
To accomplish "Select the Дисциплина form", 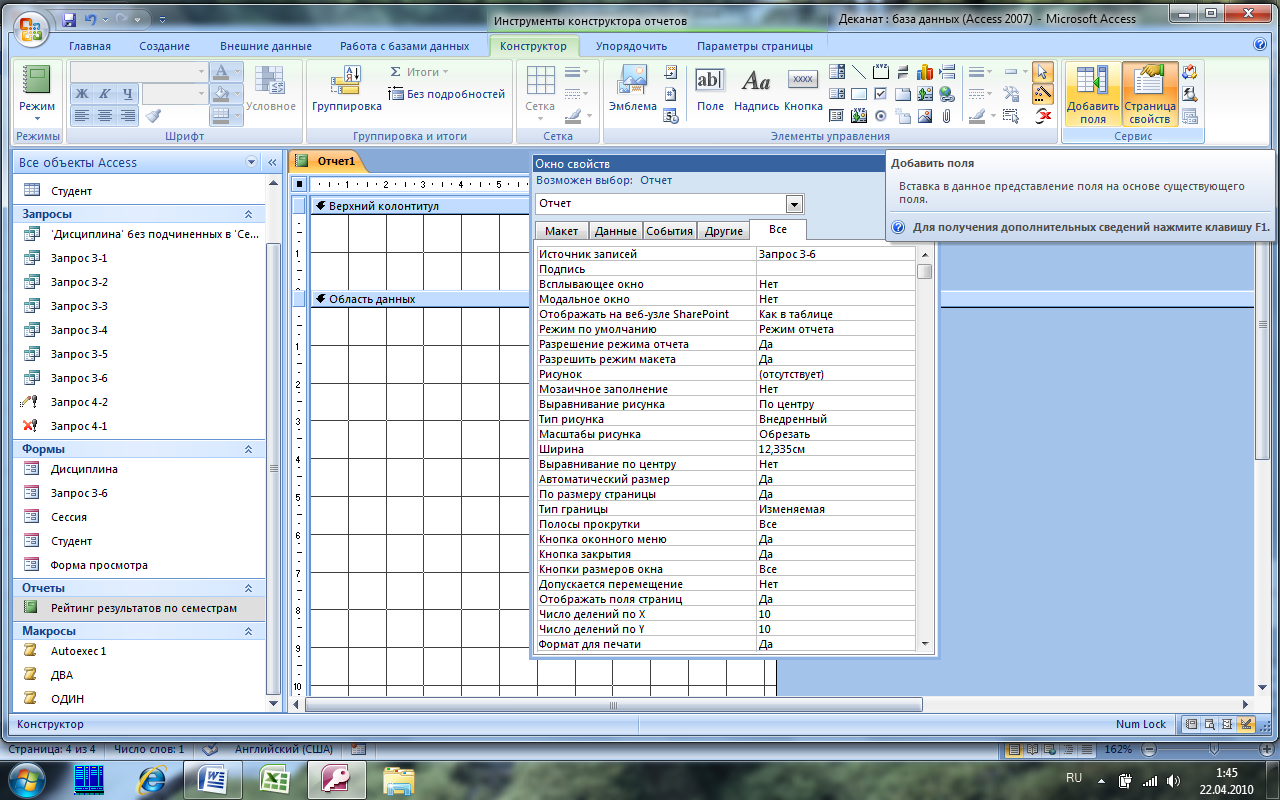I will (x=84, y=469).
